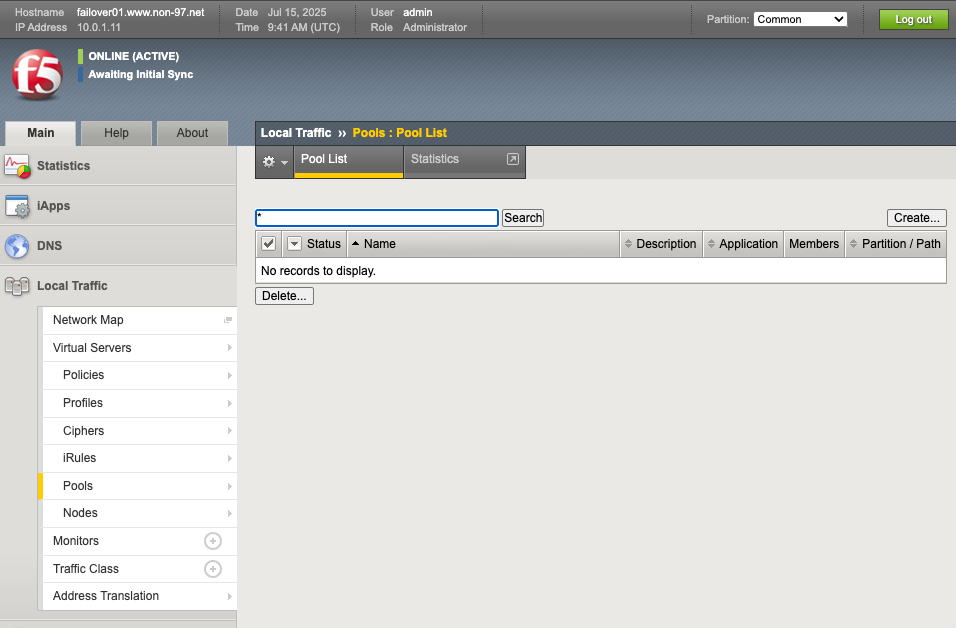This screenshot has width=956, height=628.
Task: Switch to the Main tab
Action: [x=41, y=133]
